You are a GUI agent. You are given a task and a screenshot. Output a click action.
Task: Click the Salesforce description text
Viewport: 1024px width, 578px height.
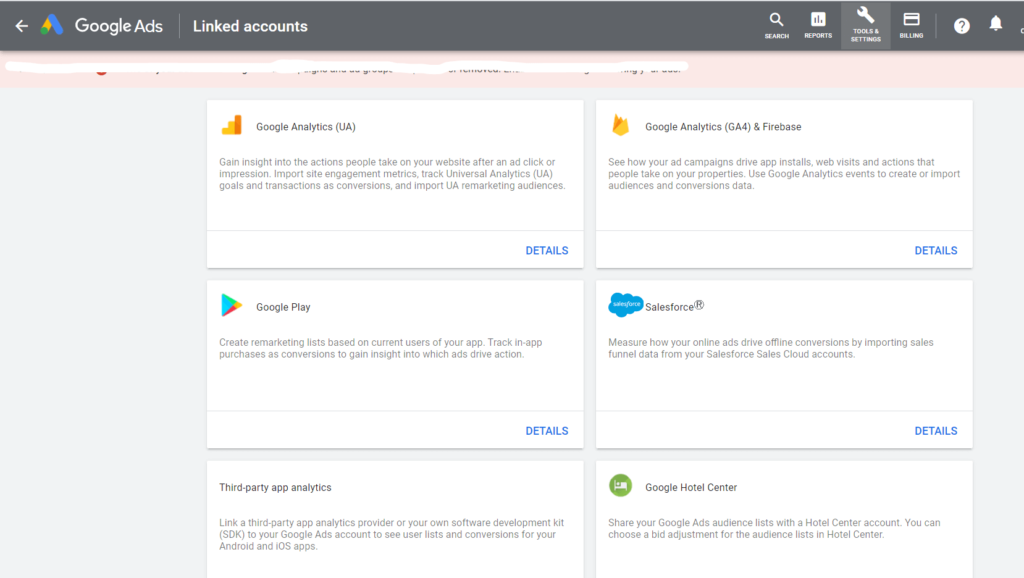click(x=771, y=348)
